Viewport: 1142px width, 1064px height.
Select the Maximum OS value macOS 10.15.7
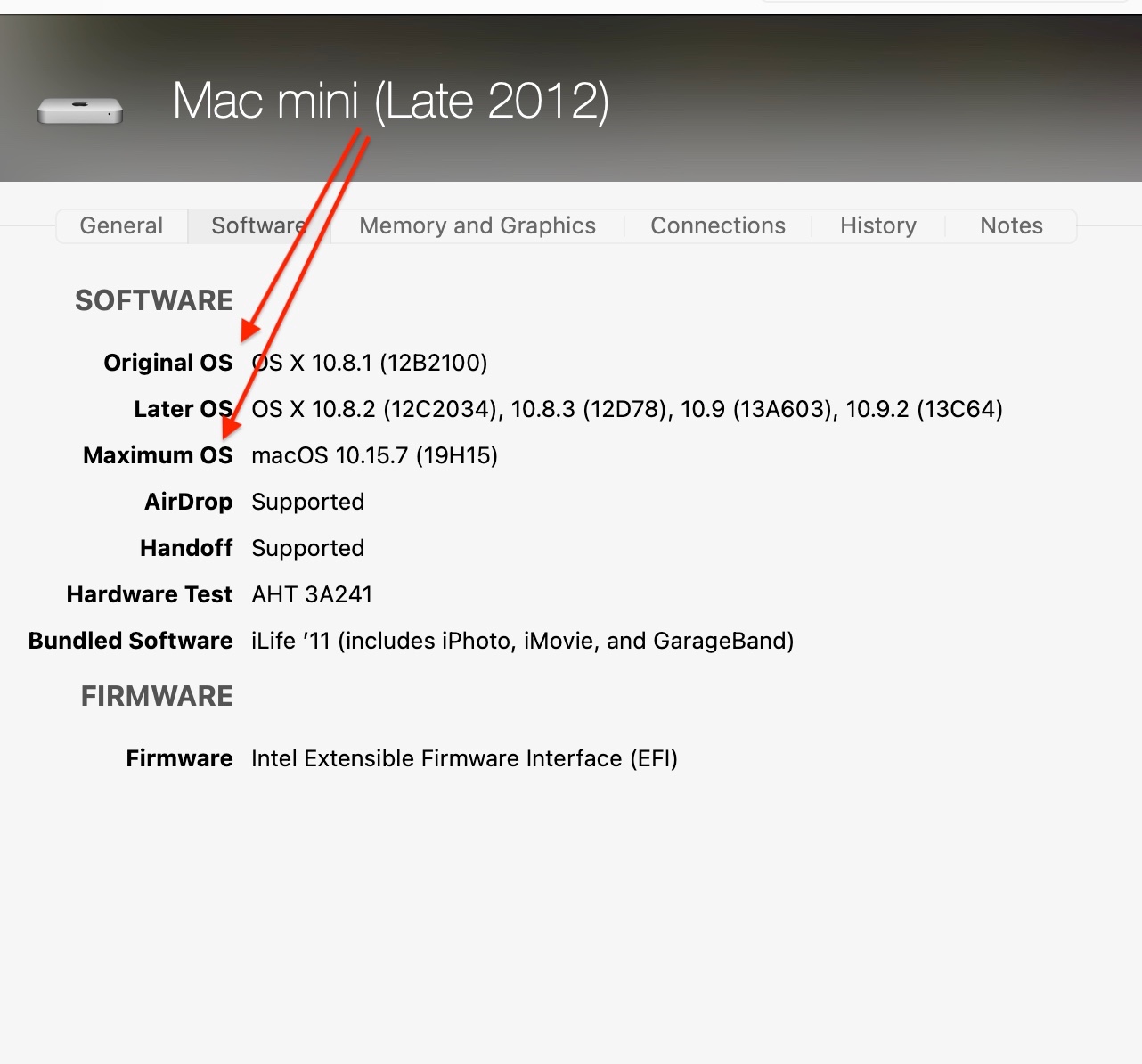[374, 455]
